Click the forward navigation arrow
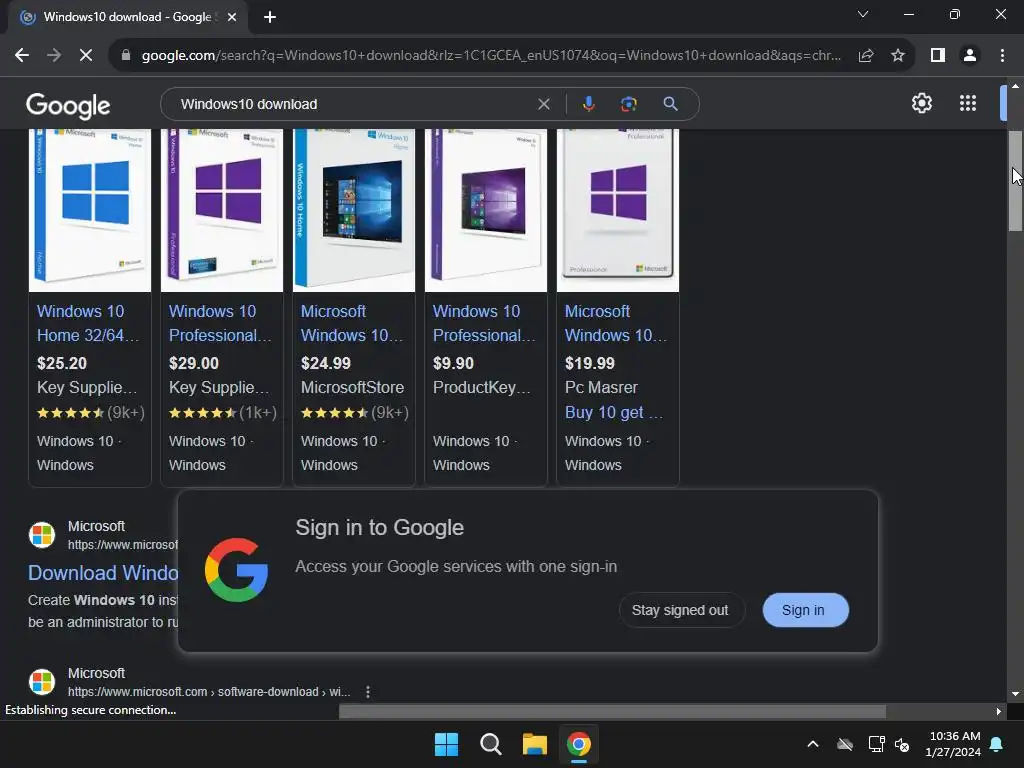This screenshot has height=768, width=1024. [54, 56]
